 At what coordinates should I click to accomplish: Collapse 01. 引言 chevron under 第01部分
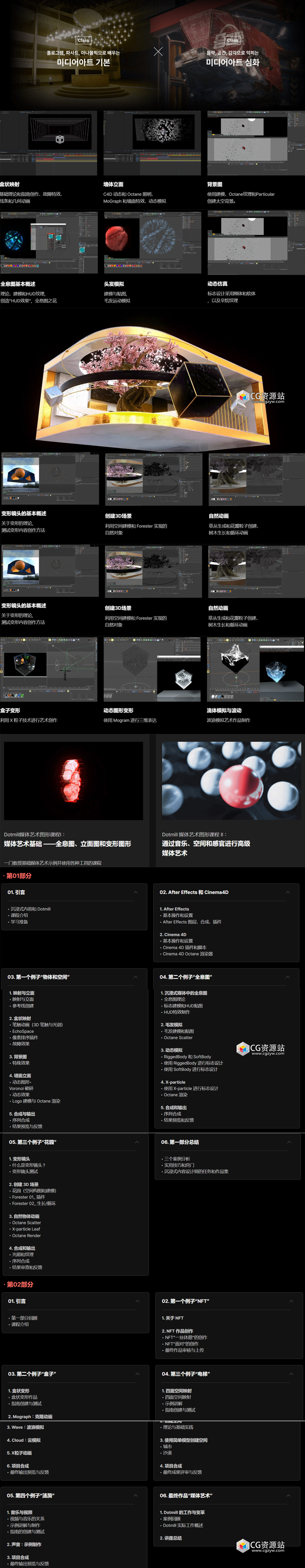point(136,892)
